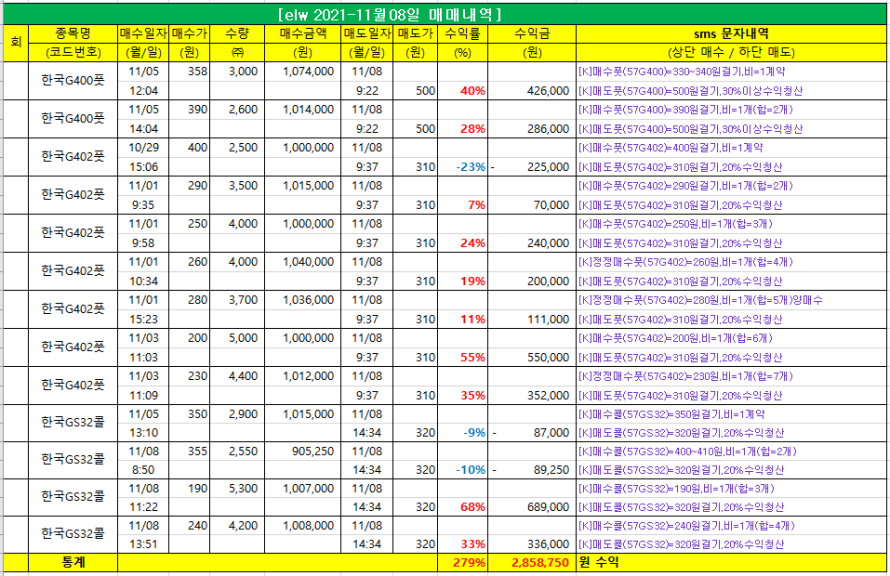Screen dimensions: 890x576
Task: Click profit cell 352,000
Action: (x=532, y=395)
